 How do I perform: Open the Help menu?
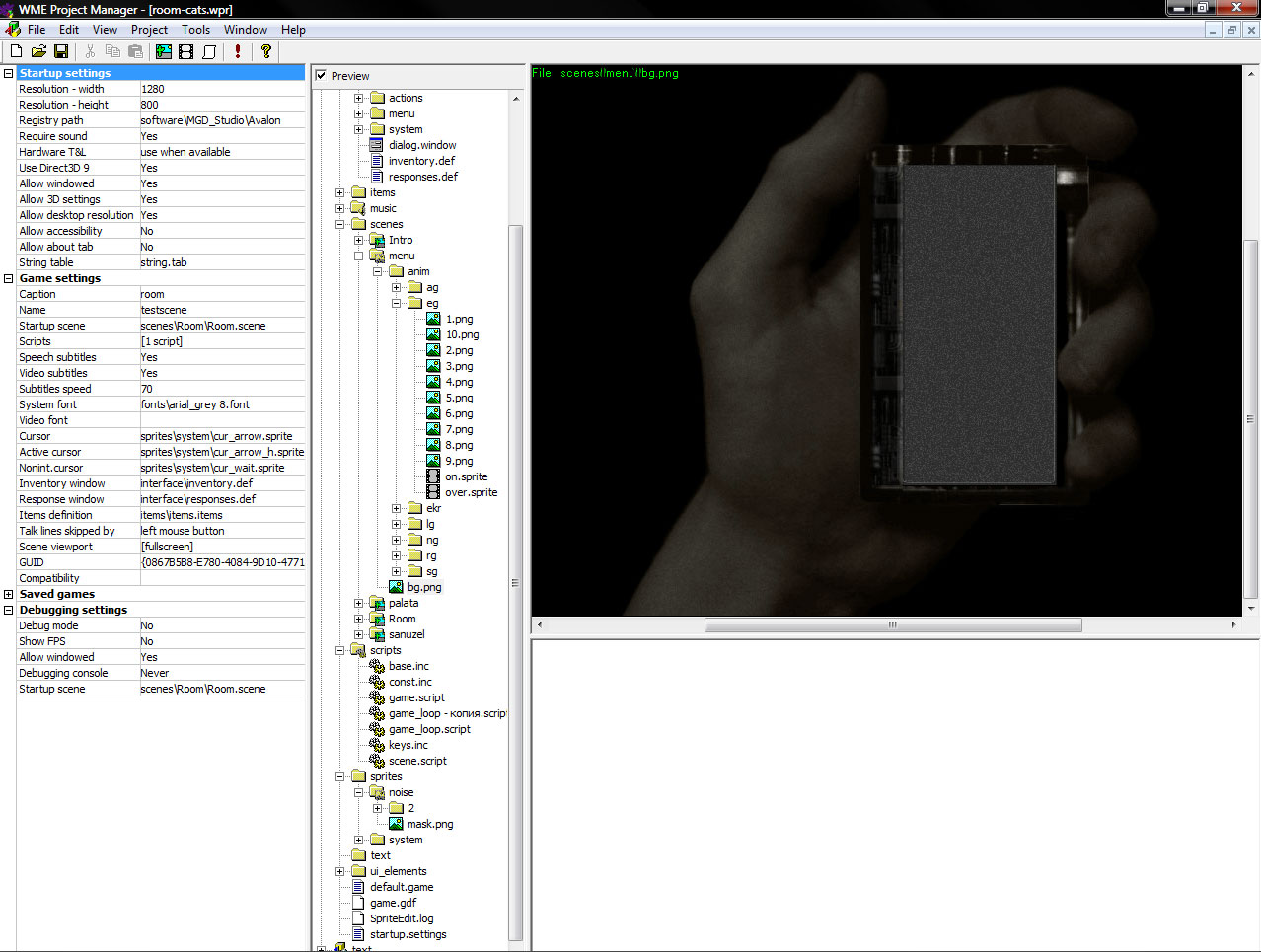point(293,30)
